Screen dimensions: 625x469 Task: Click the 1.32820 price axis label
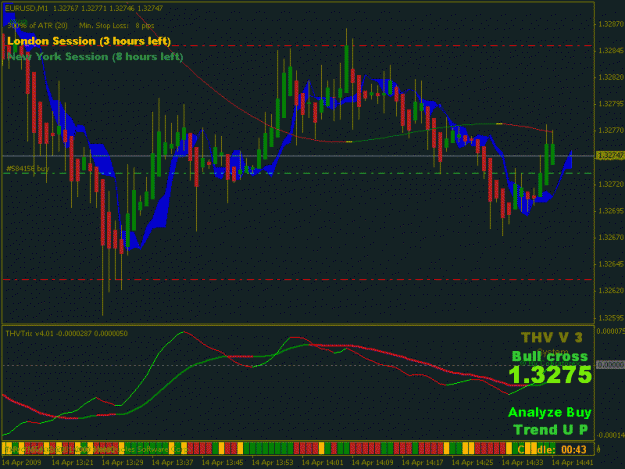pos(611,77)
